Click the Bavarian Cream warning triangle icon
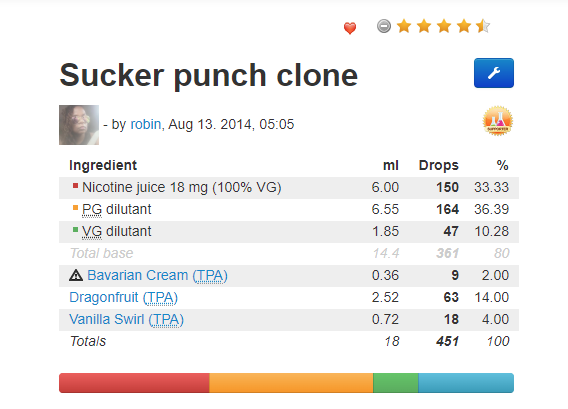568x409 pixels. (76, 275)
